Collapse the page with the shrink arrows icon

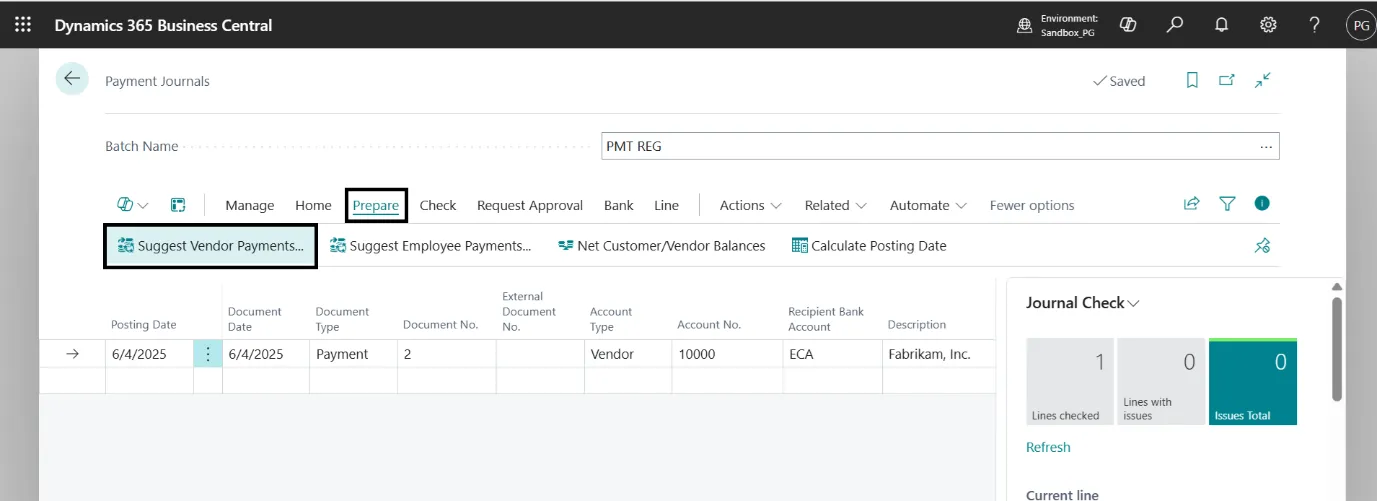pos(1263,81)
